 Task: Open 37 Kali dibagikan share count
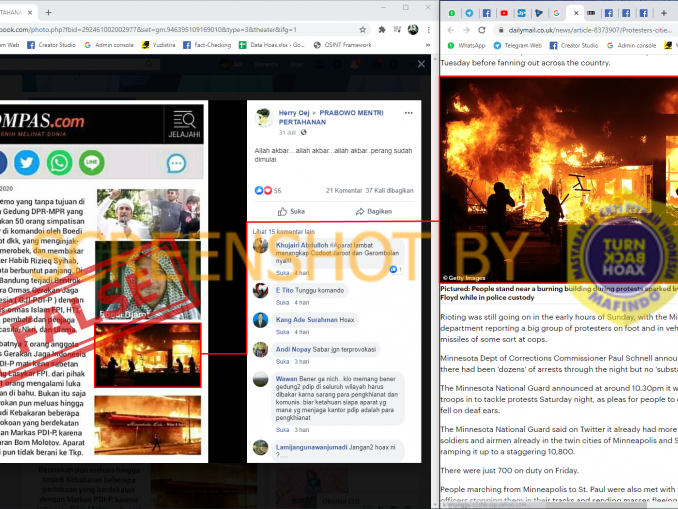coord(389,190)
